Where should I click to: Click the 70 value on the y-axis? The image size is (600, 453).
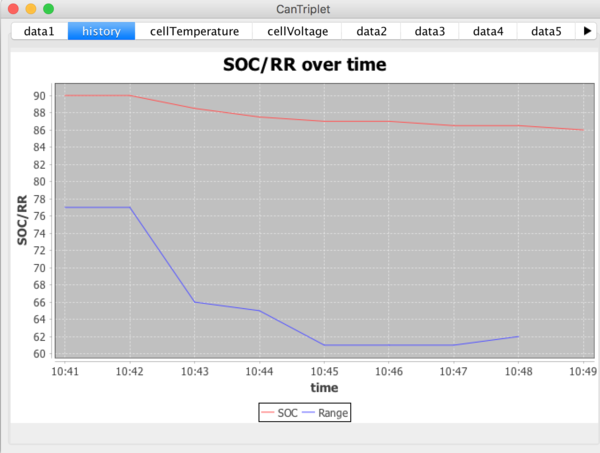coord(39,268)
